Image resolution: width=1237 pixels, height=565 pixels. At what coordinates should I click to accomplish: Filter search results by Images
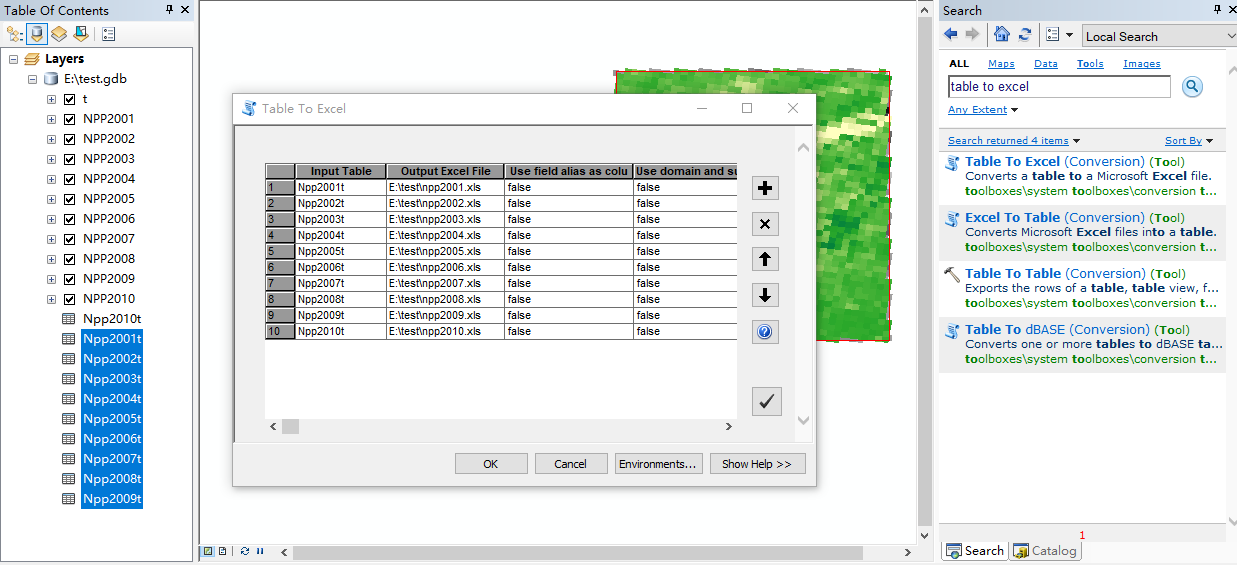tap(1142, 64)
